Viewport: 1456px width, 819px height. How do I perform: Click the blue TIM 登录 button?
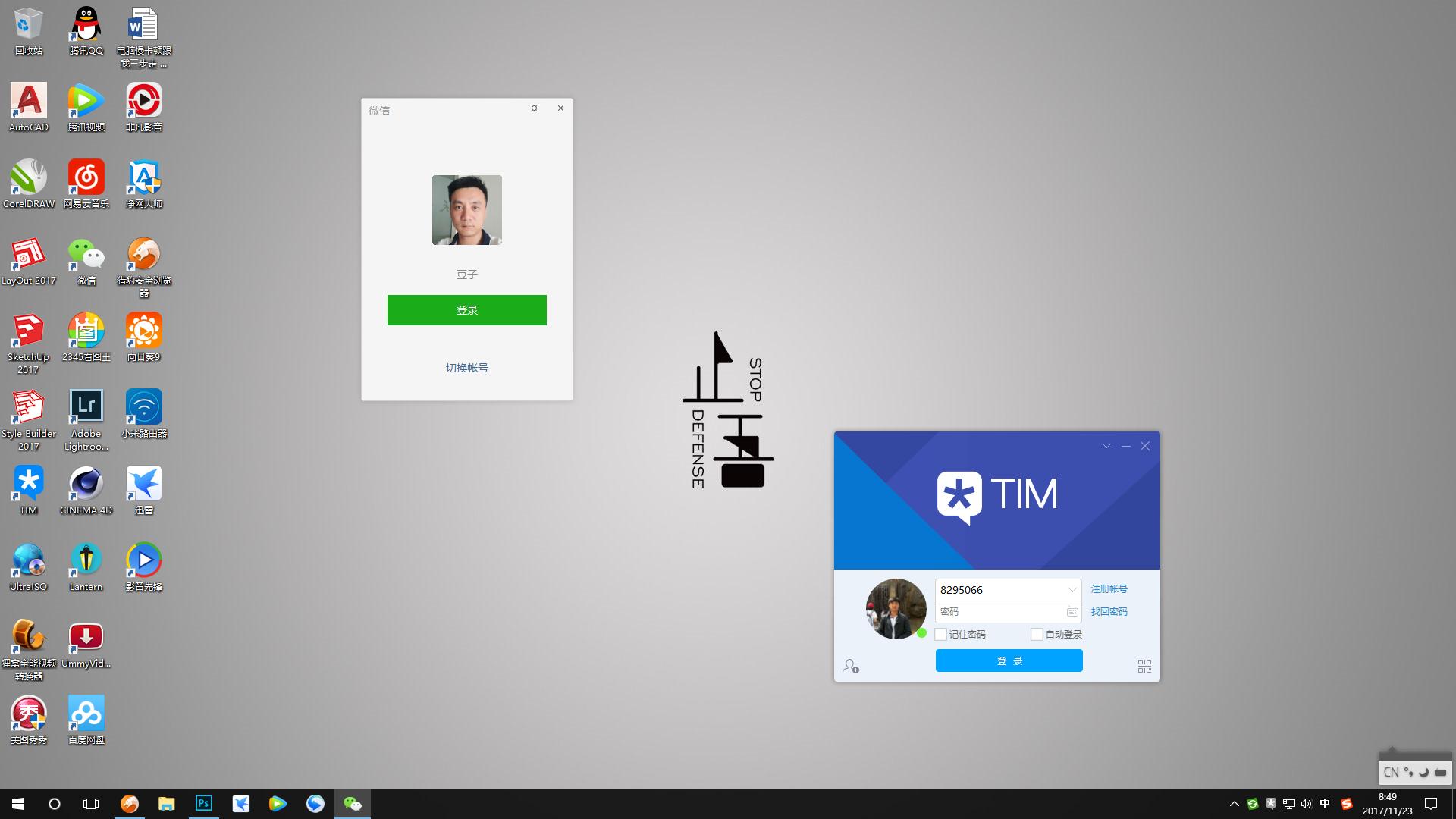coord(1009,661)
